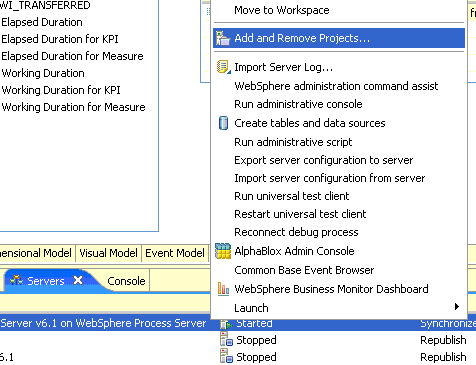Expand the Launch submenu arrow
Image resolution: width=476 pixels, height=365 pixels.
(457, 307)
